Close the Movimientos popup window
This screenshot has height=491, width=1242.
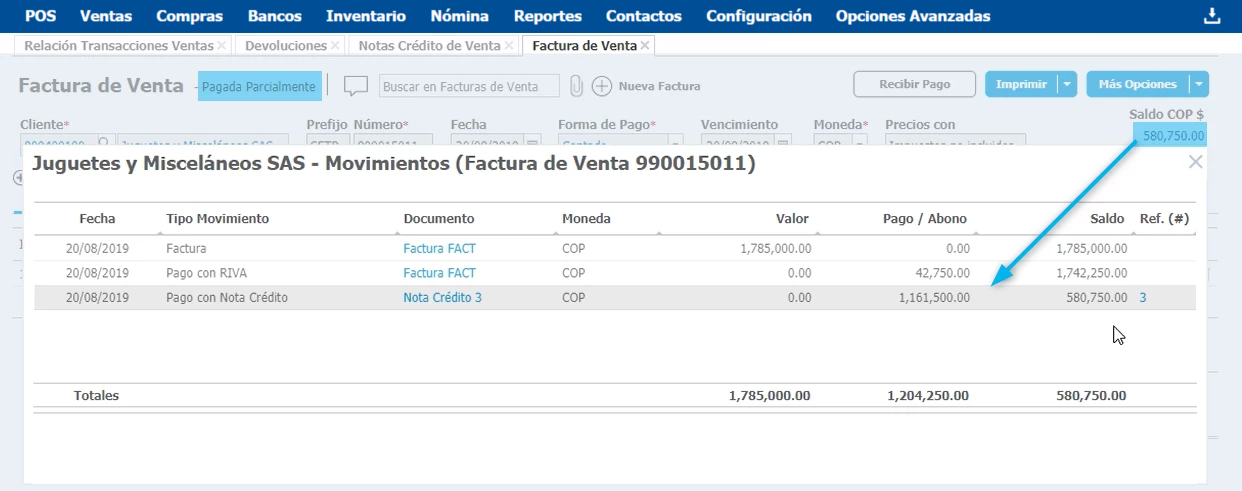1195,162
